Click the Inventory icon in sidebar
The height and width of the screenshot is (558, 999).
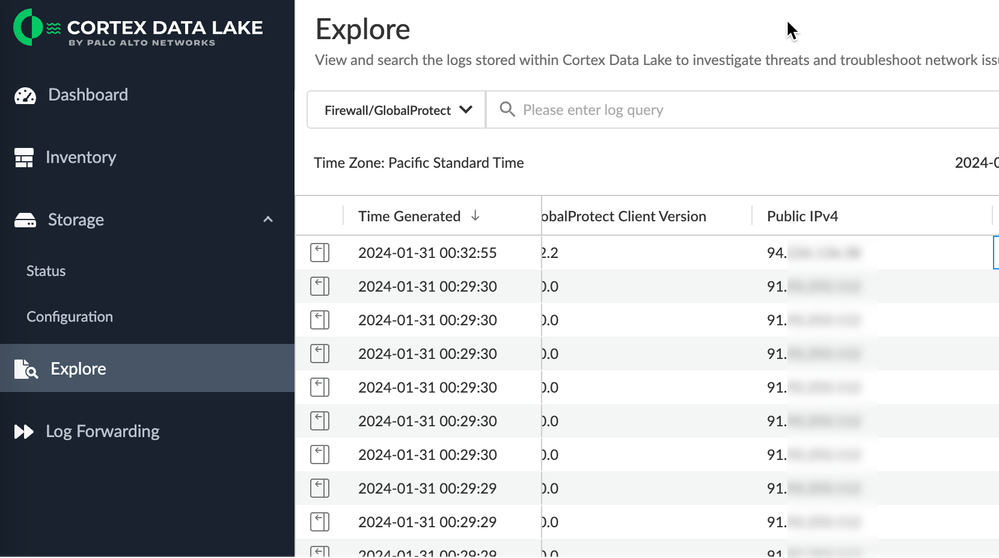point(24,158)
